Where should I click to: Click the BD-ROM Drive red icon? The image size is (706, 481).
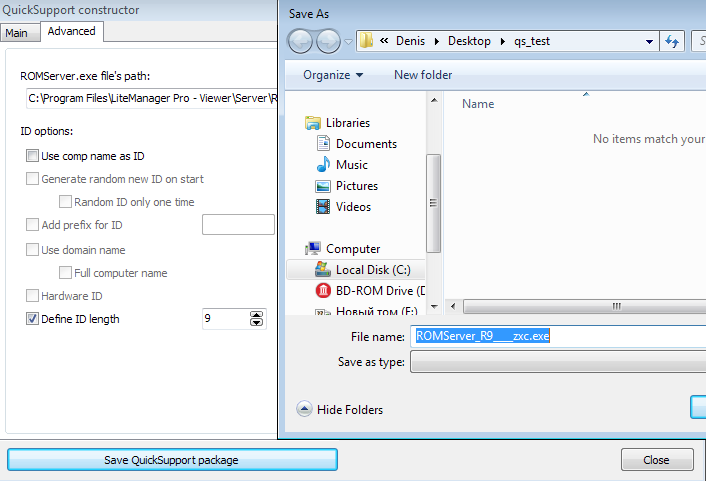(323, 290)
